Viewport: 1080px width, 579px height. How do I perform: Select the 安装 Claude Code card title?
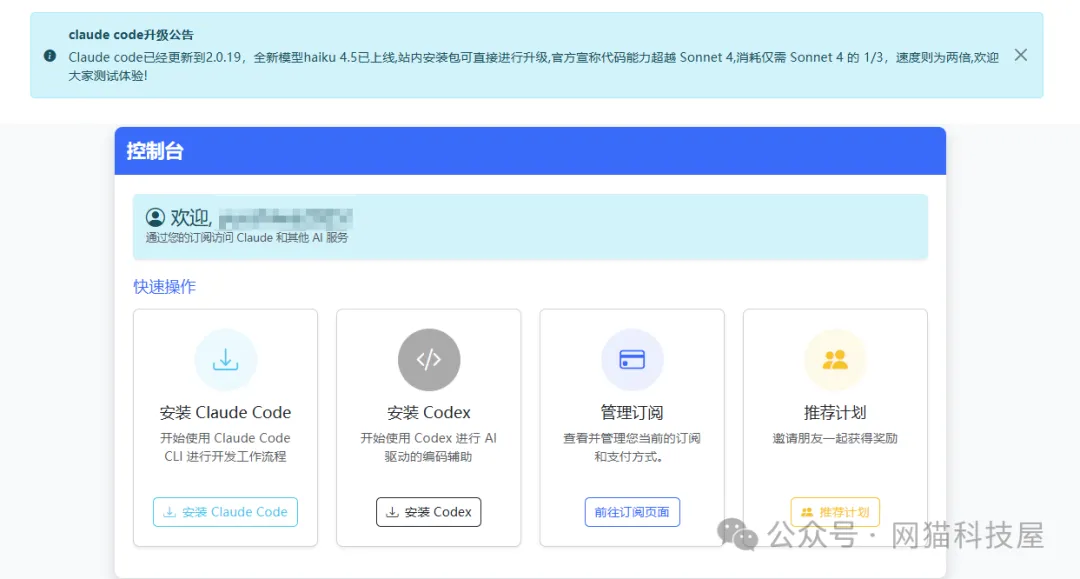(225, 412)
